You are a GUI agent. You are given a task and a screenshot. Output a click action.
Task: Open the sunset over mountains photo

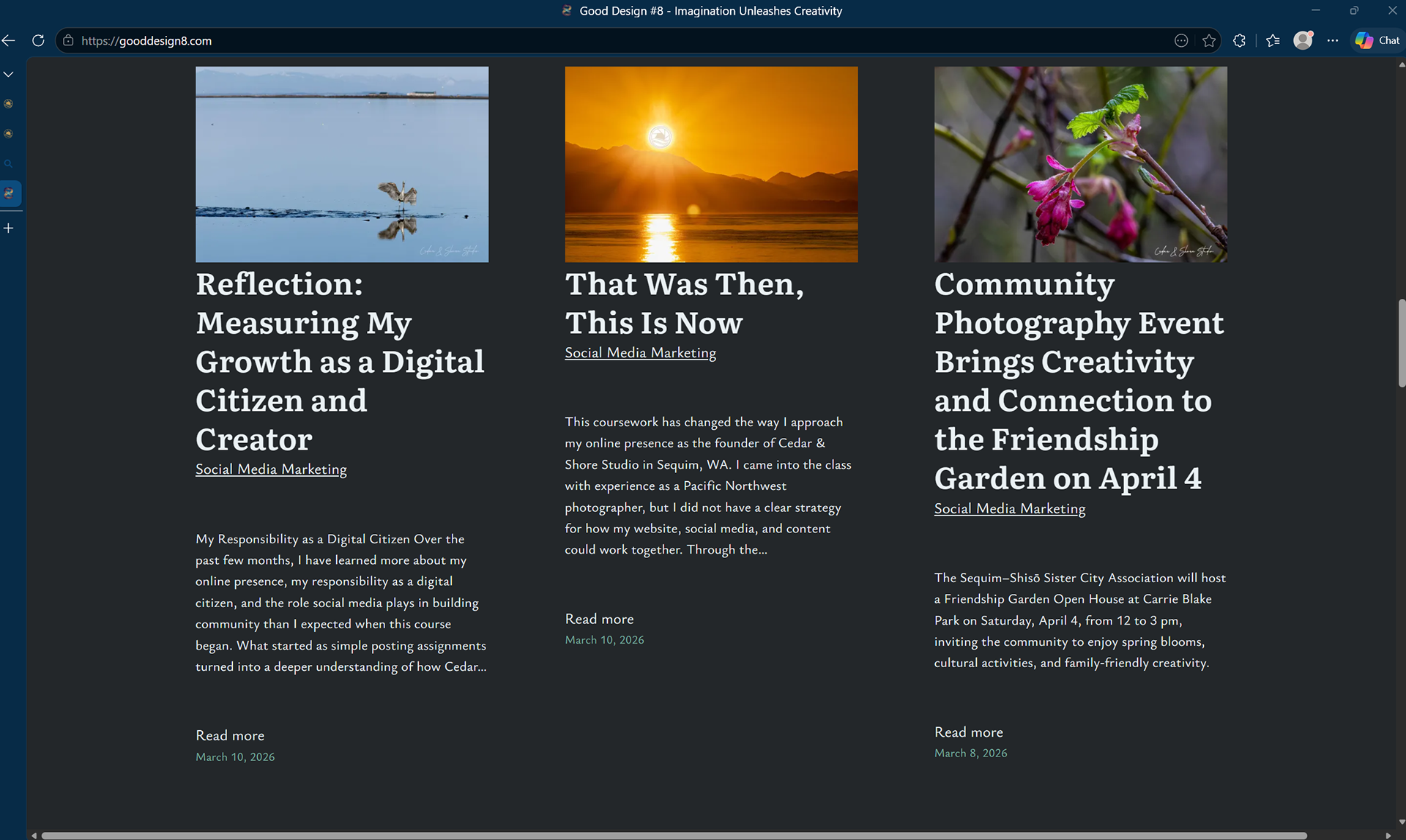click(x=711, y=164)
